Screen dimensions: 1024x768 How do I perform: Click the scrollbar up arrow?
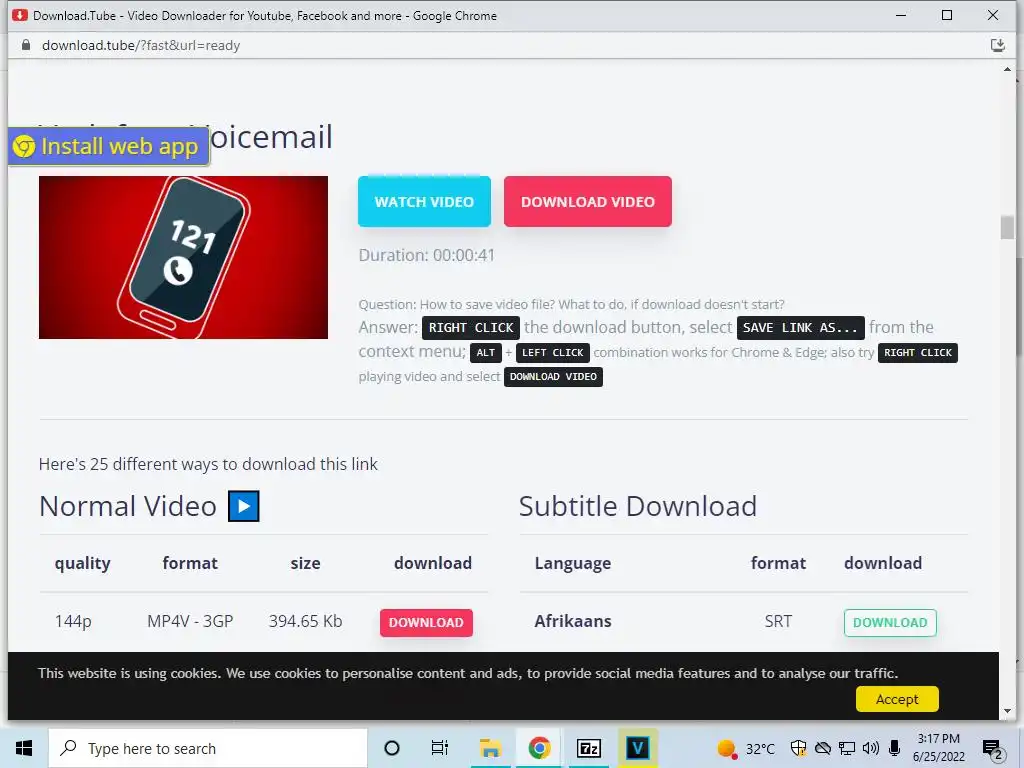[x=1007, y=69]
